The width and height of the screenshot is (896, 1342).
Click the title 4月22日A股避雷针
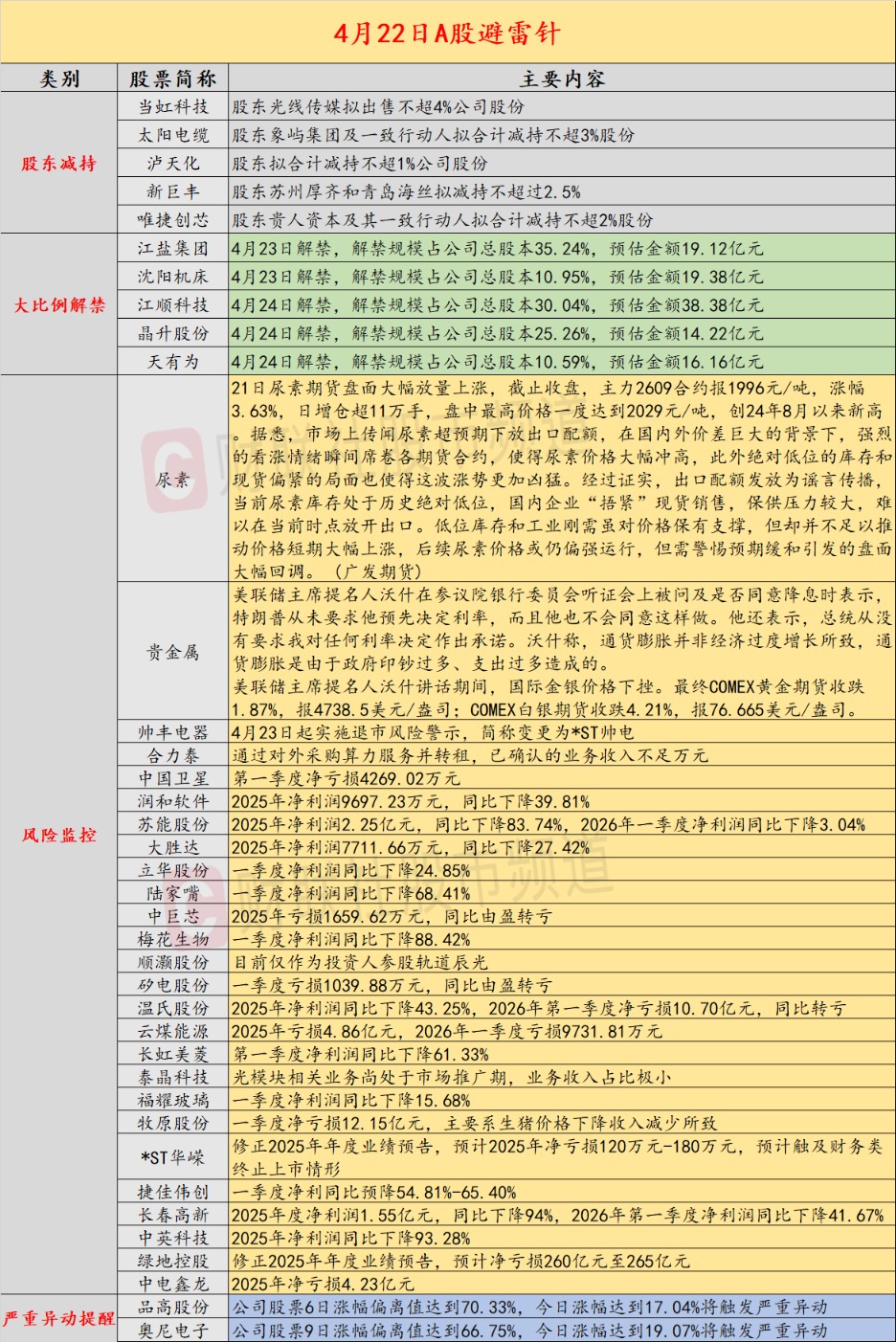tap(447, 34)
